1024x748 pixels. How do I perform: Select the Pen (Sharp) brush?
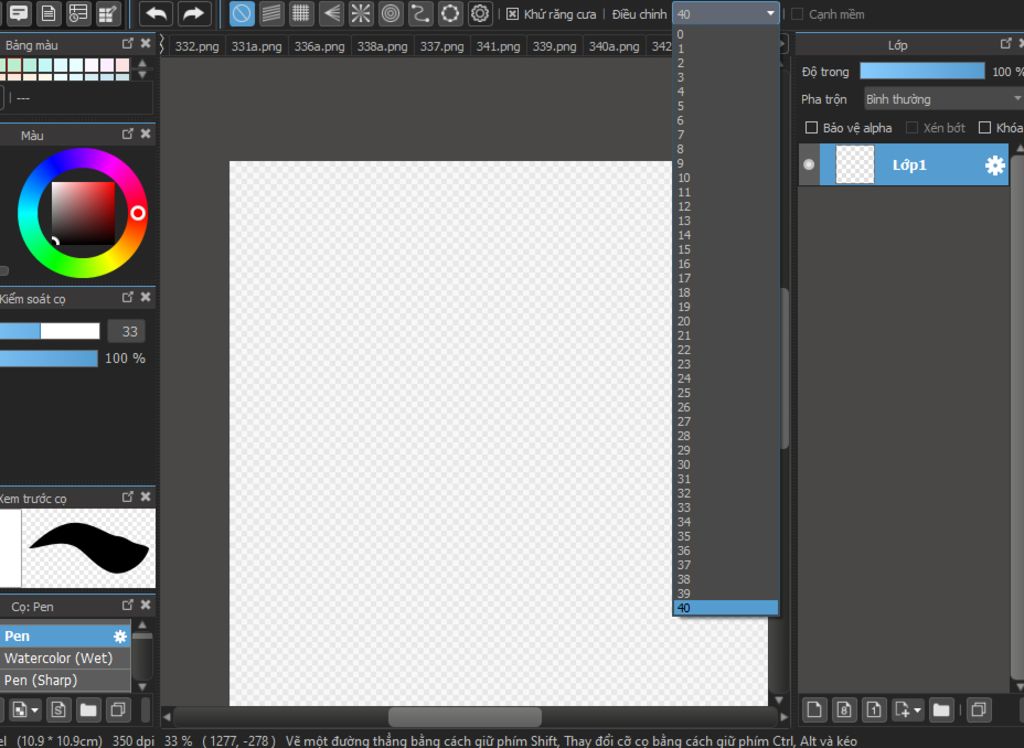(x=65, y=680)
